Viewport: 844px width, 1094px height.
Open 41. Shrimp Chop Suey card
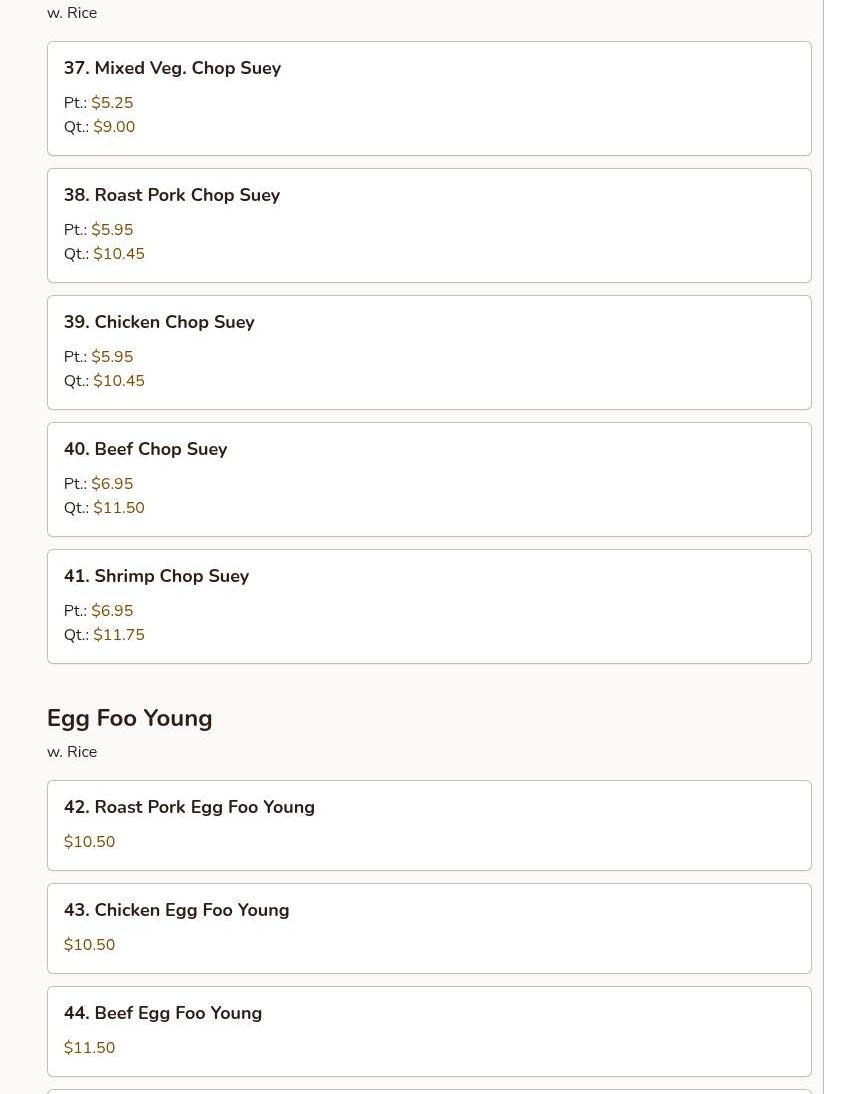pyautogui.click(x=429, y=606)
